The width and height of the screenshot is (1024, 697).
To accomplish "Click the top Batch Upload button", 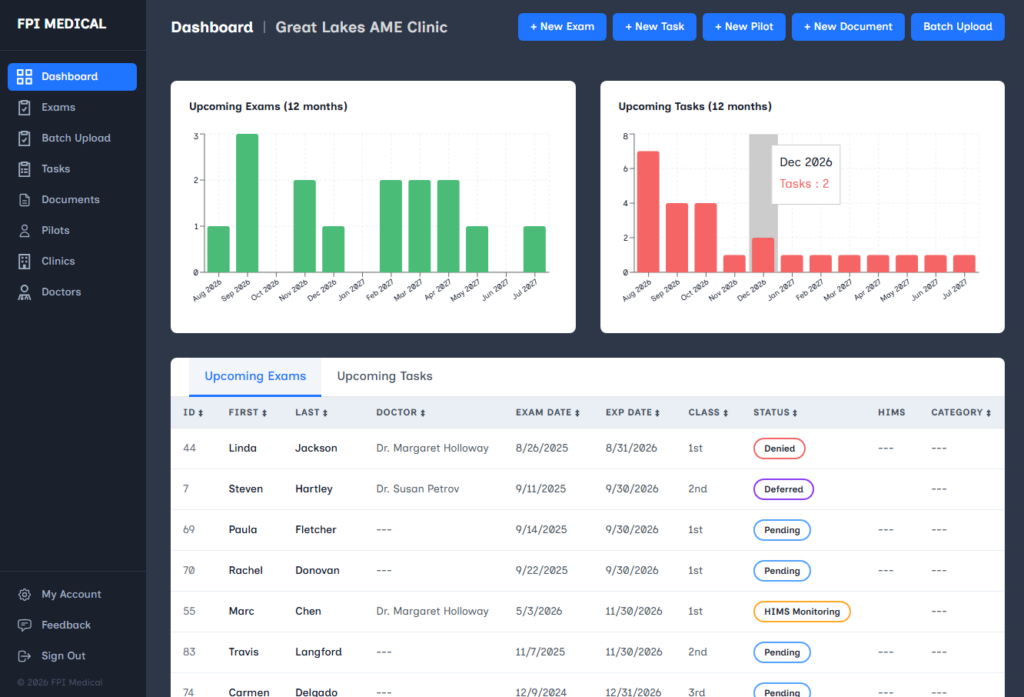I will [957, 27].
